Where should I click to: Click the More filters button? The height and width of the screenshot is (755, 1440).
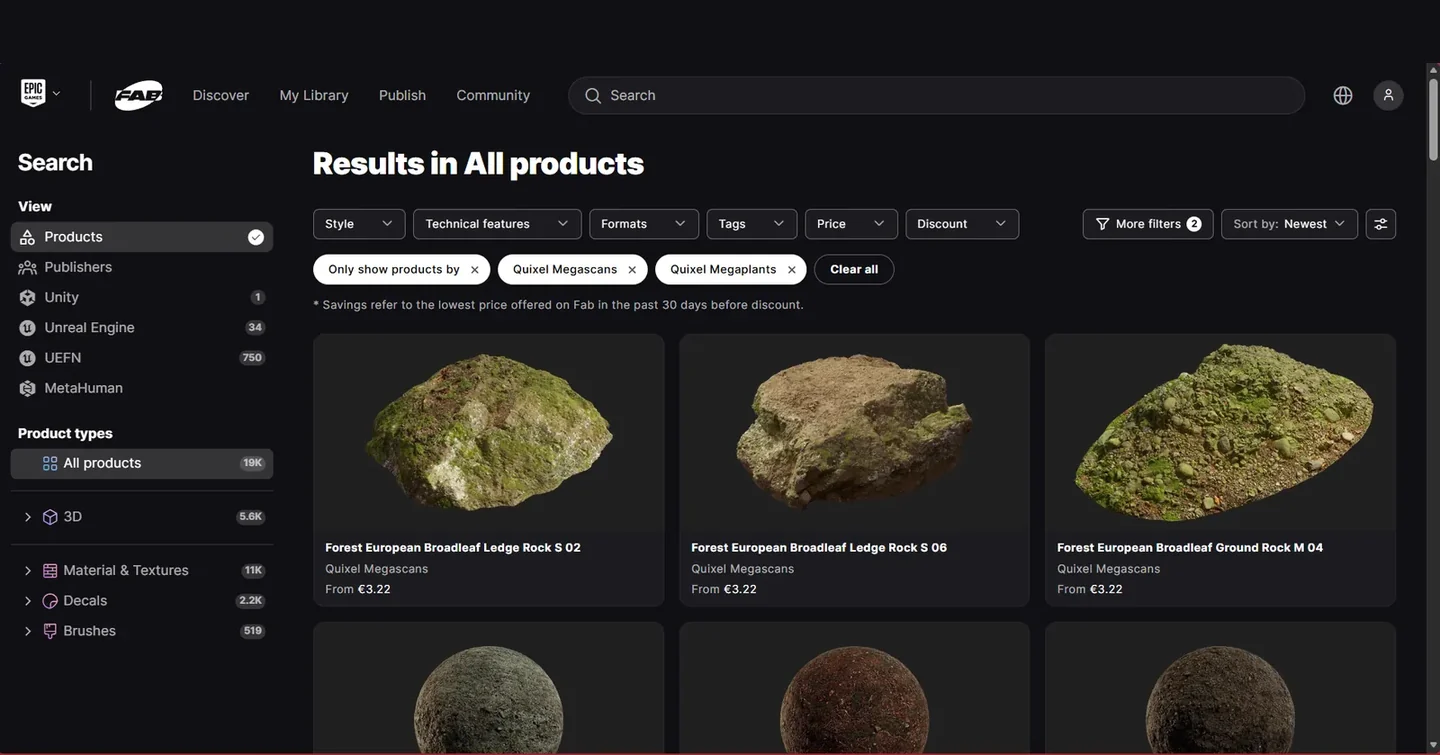pos(1148,224)
